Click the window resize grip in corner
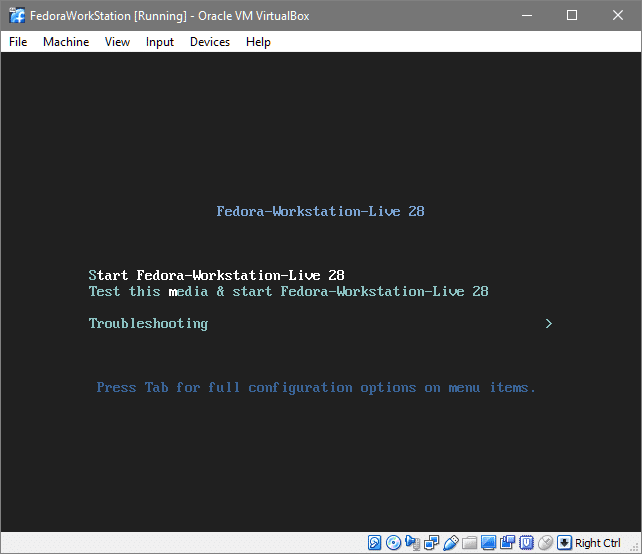 tap(636, 548)
